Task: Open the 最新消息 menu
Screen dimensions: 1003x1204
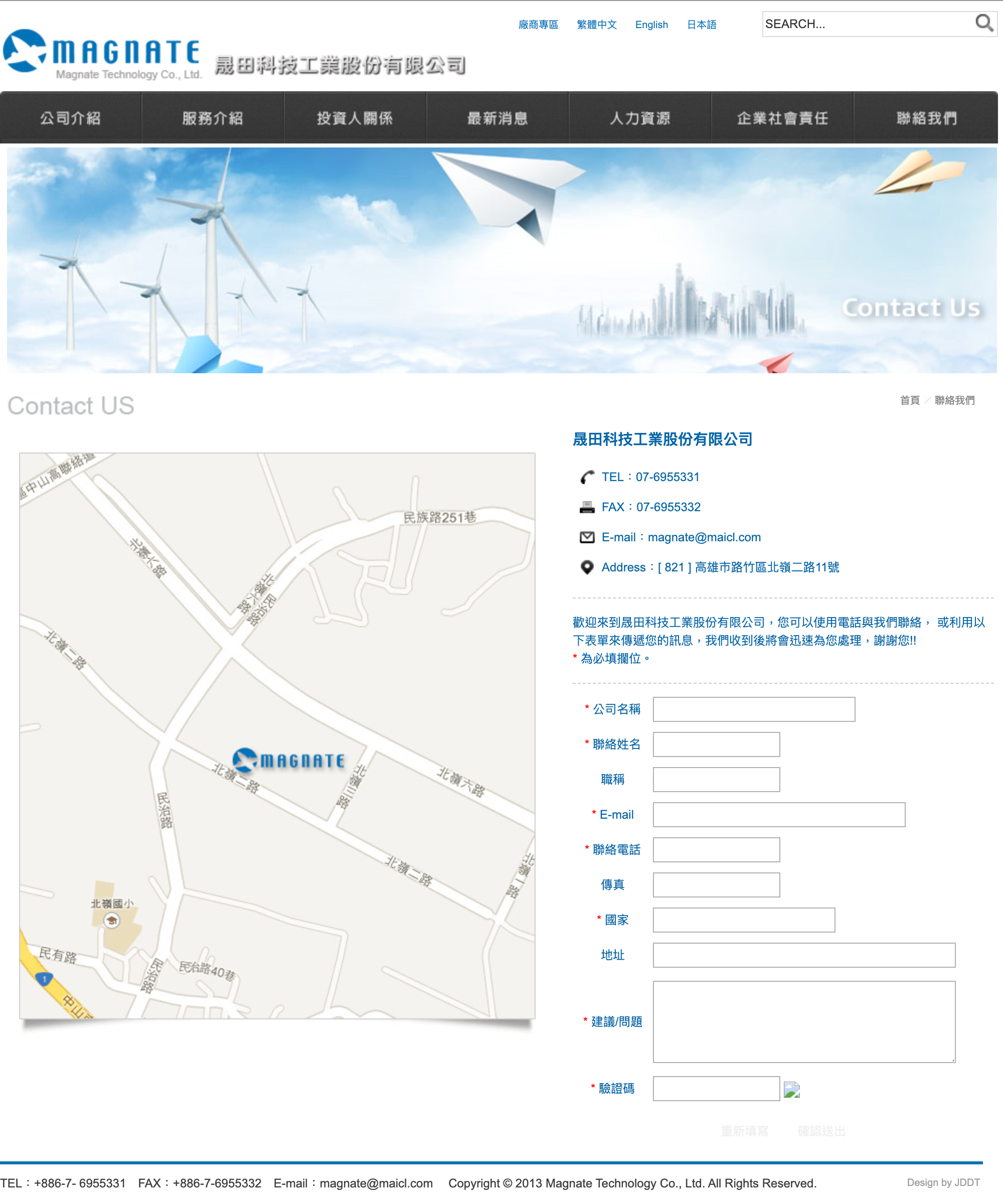Action: click(x=497, y=118)
